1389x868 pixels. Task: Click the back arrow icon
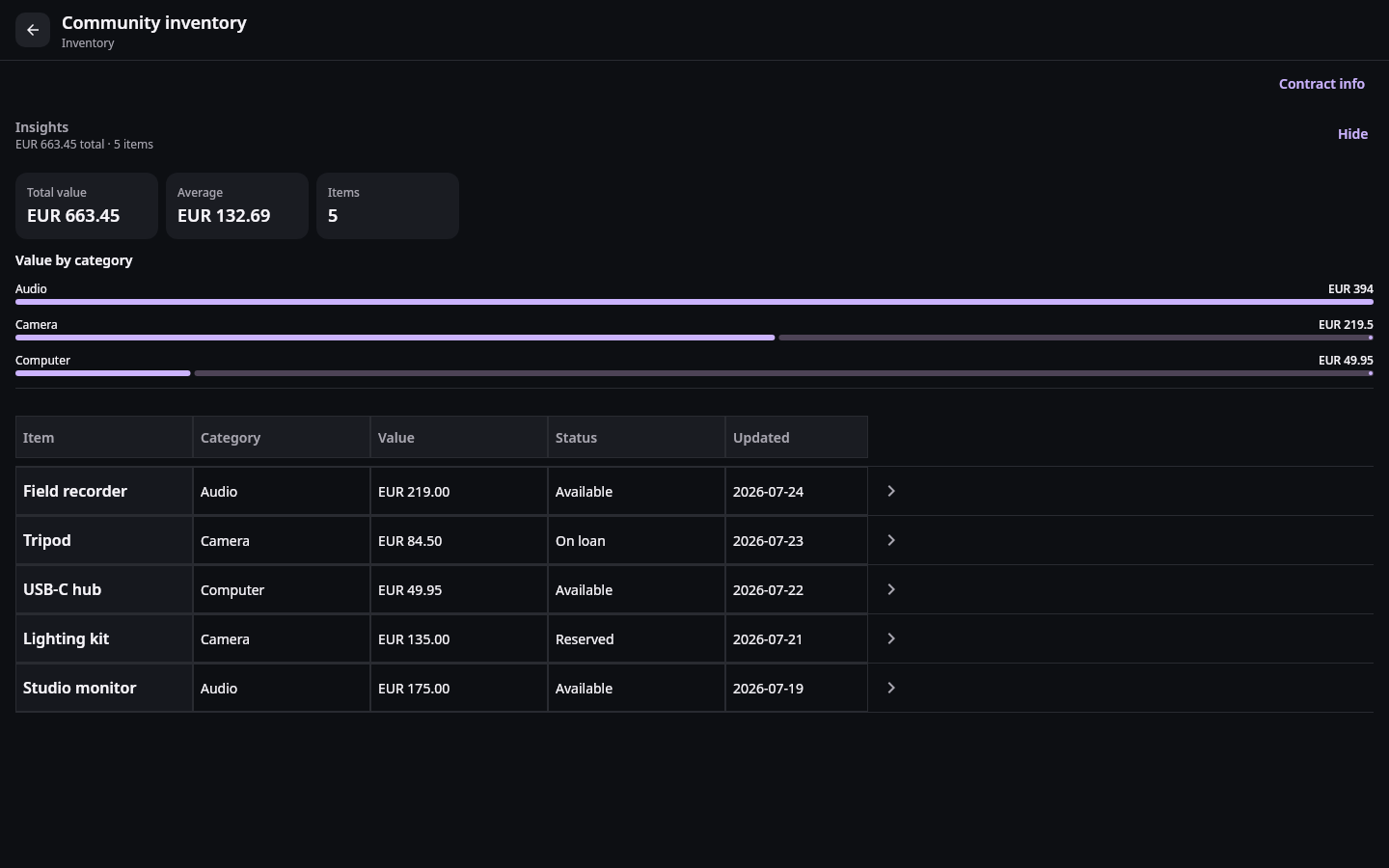tap(33, 30)
